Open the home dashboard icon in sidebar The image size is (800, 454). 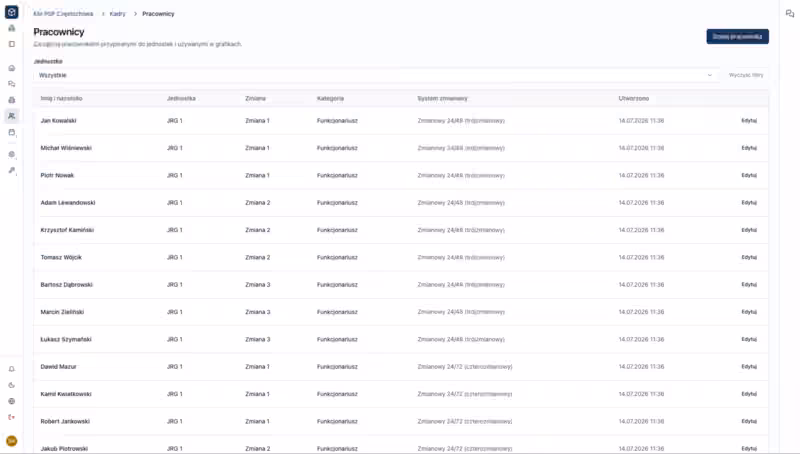[12, 68]
